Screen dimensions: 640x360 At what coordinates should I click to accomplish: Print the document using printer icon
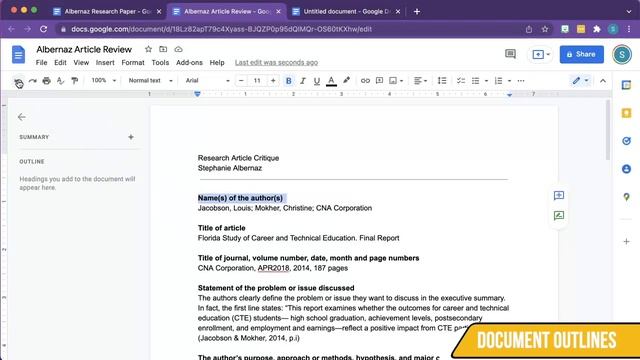(x=47, y=81)
